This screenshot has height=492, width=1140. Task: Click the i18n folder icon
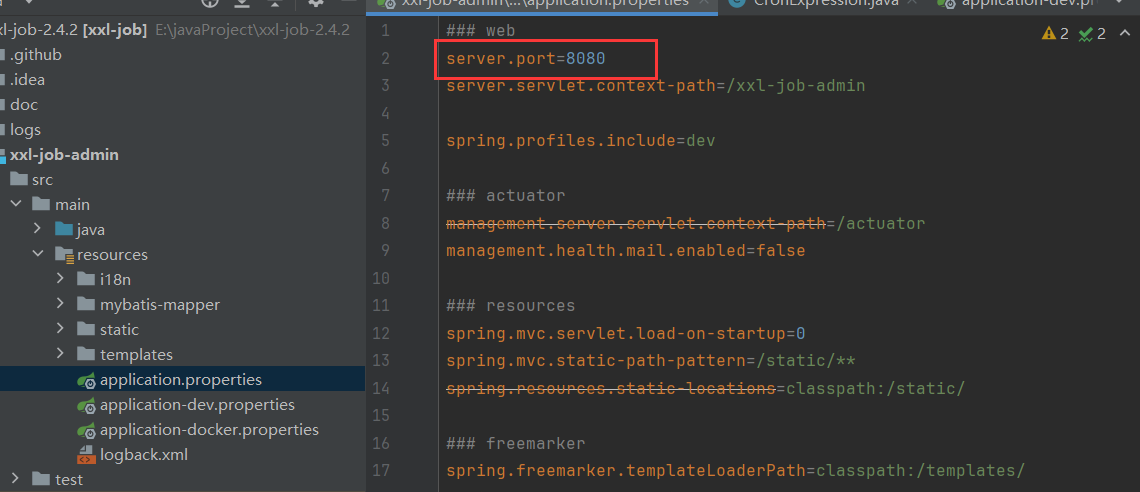87,280
